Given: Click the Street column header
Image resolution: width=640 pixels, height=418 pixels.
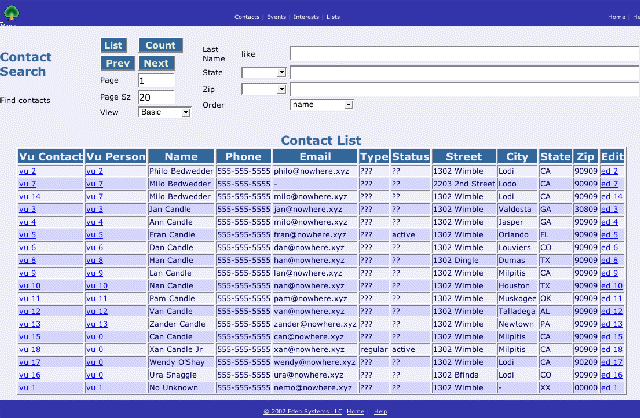Looking at the screenshot, I should point(464,156).
